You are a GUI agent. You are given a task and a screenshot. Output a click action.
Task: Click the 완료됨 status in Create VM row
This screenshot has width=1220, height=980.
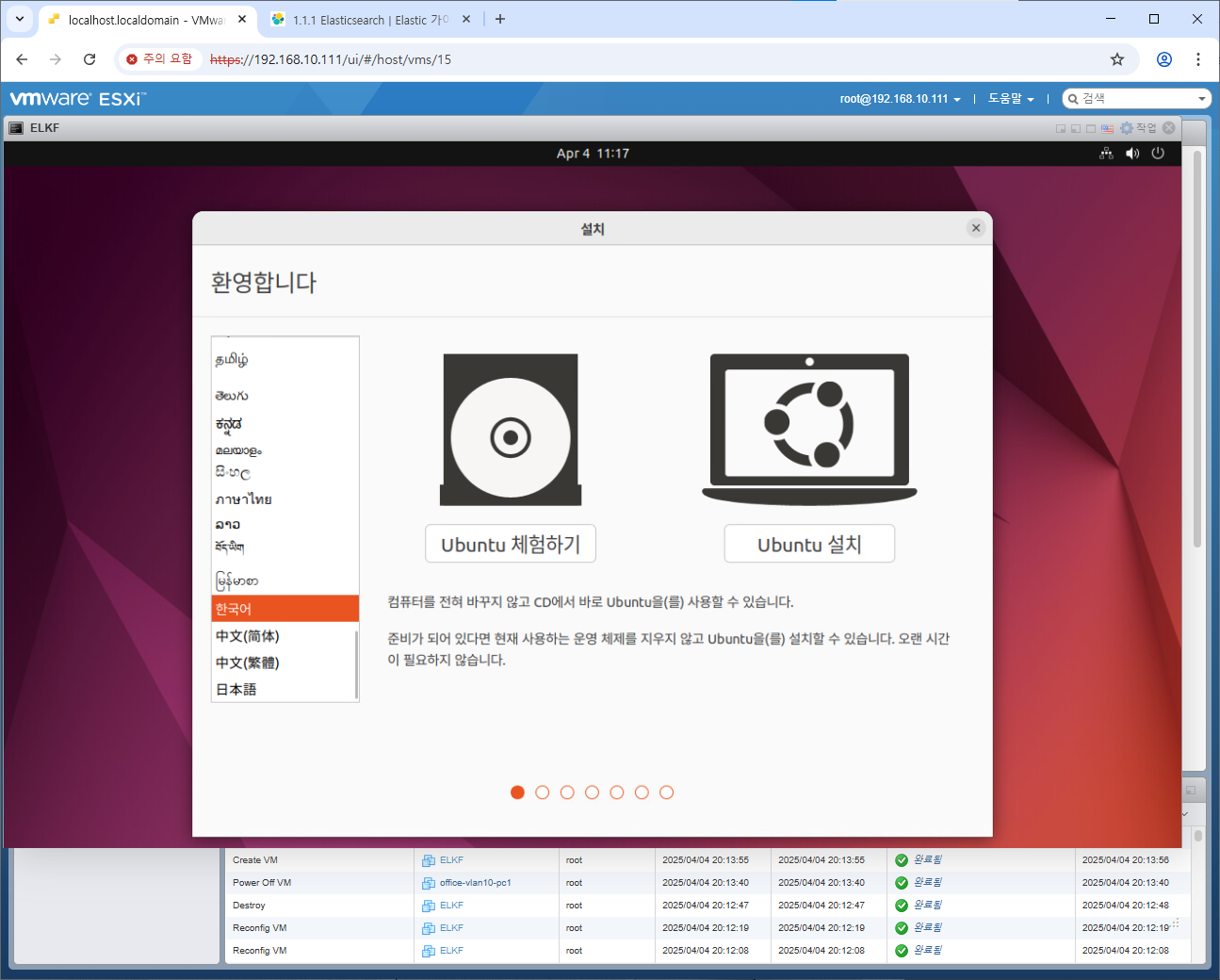(927, 860)
